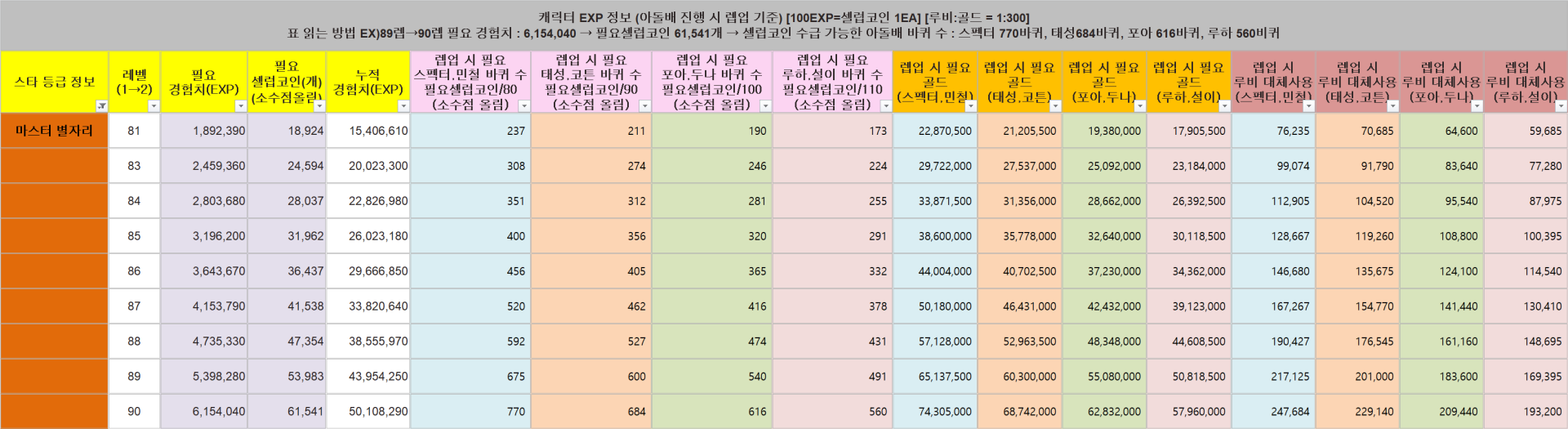The image size is (1568, 429).
Task: Open filter for 필요셀럽코인/100 포아,두나 column
Action: pos(765,106)
